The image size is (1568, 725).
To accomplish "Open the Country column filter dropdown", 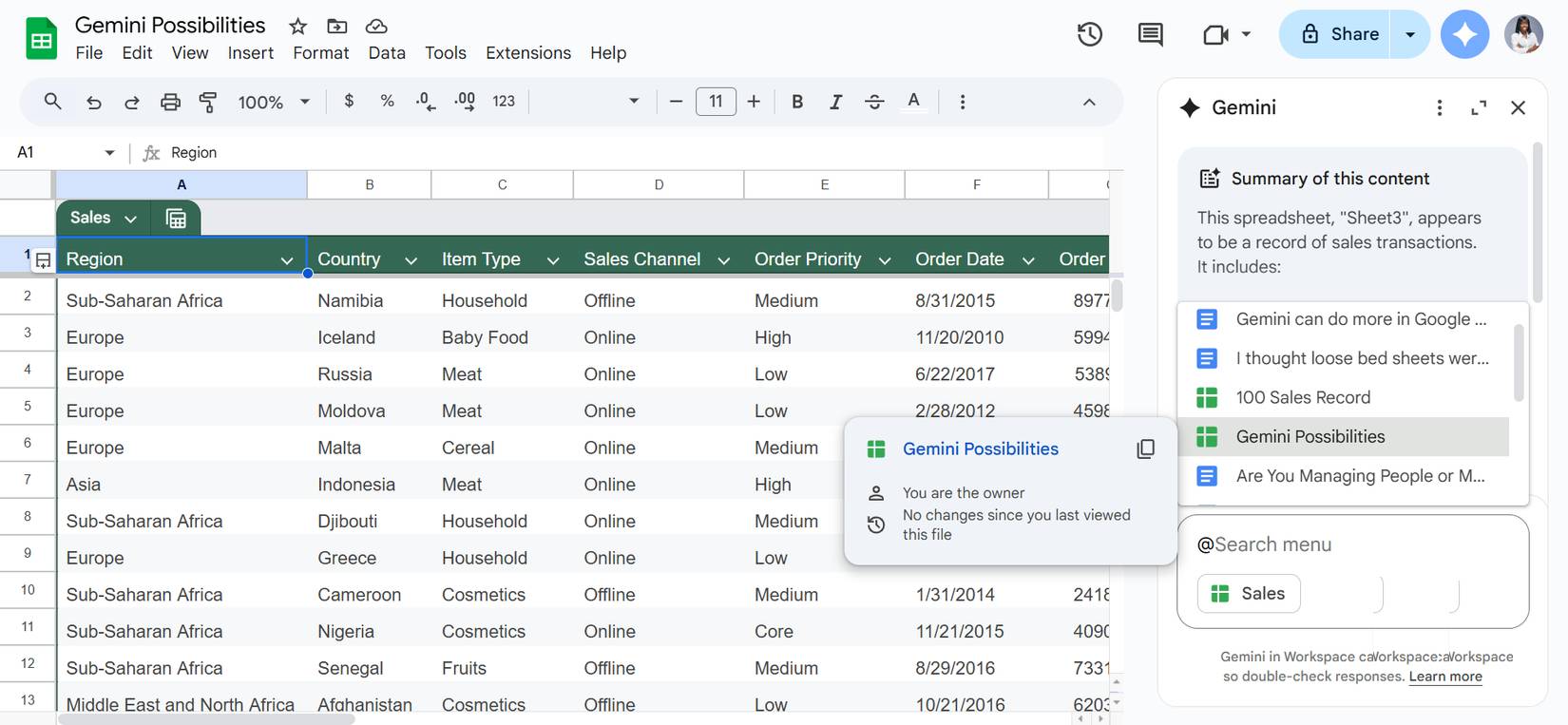I will tap(411, 260).
